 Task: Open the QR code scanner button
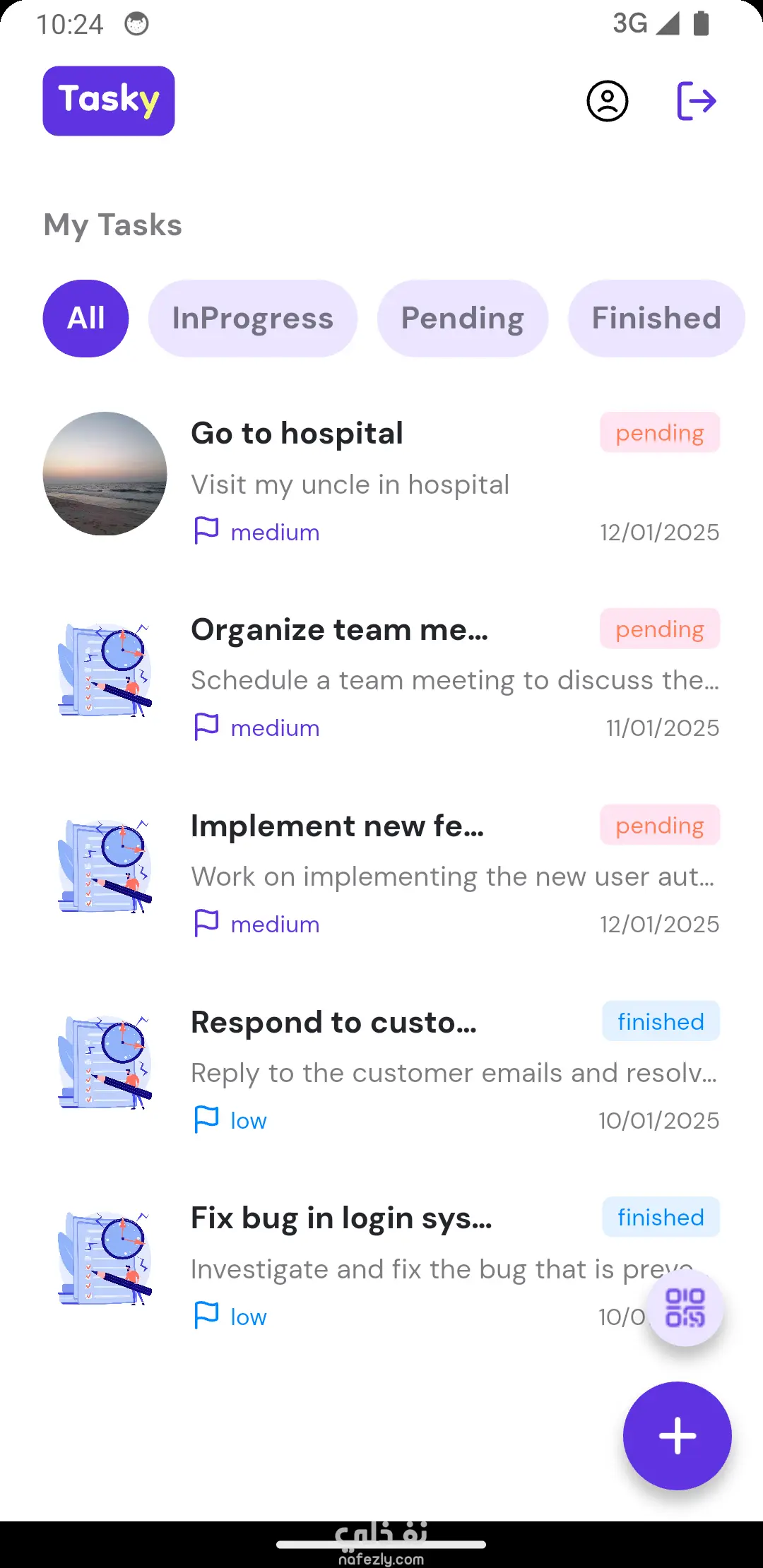click(685, 1307)
